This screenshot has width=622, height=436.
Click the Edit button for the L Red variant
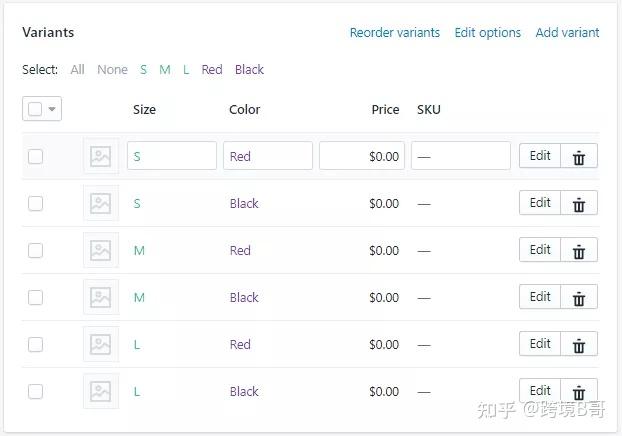pos(540,344)
